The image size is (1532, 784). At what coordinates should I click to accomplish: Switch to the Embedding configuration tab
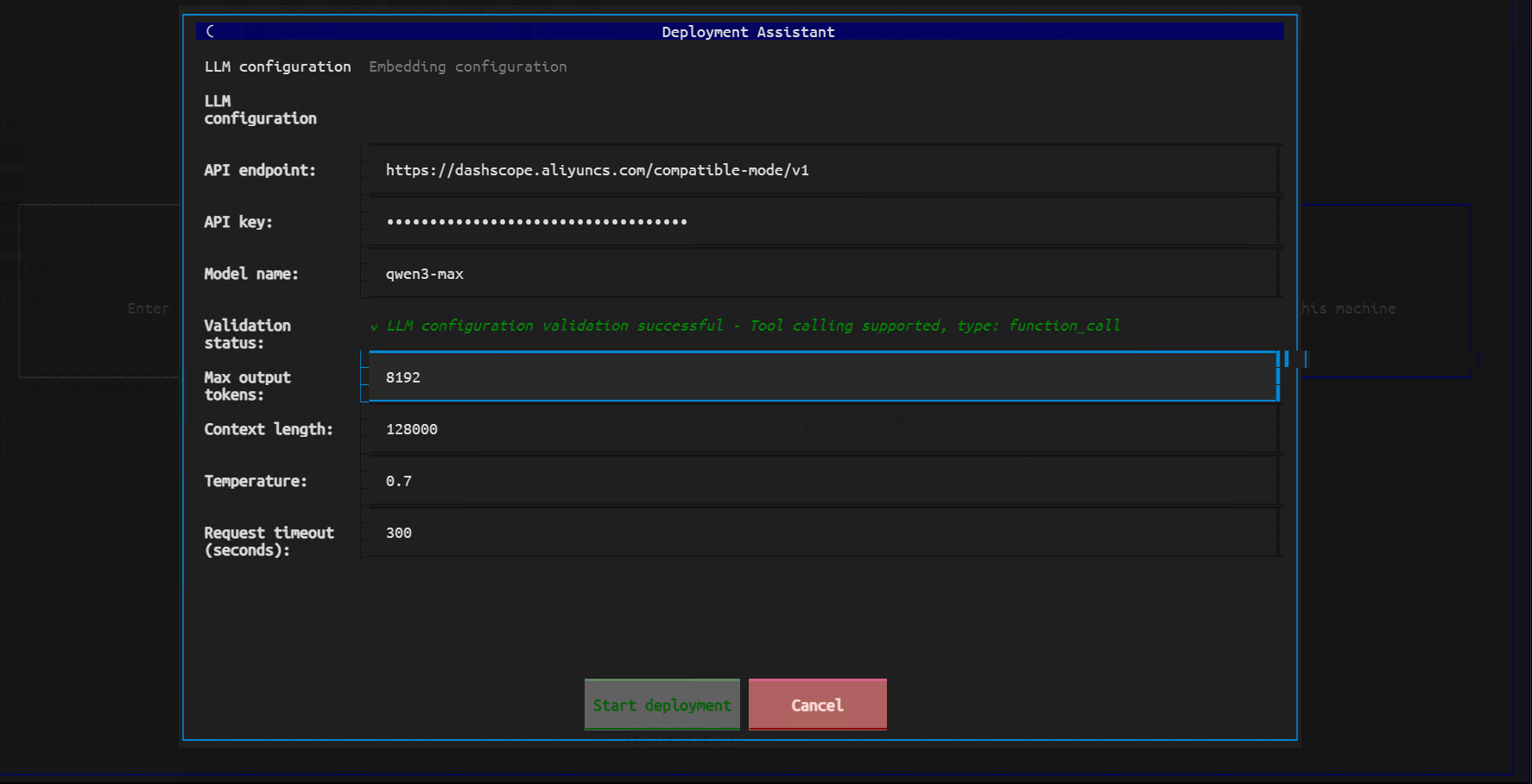467,66
